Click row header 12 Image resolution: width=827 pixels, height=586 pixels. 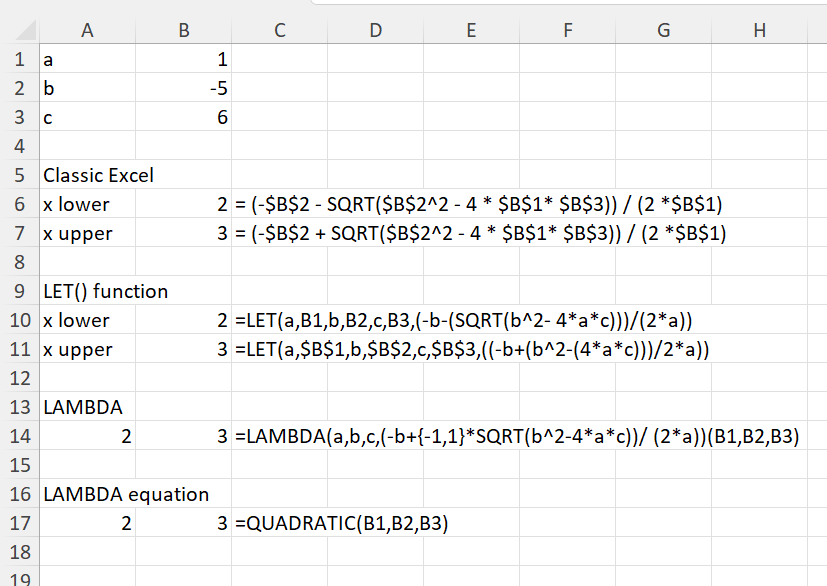[18, 378]
